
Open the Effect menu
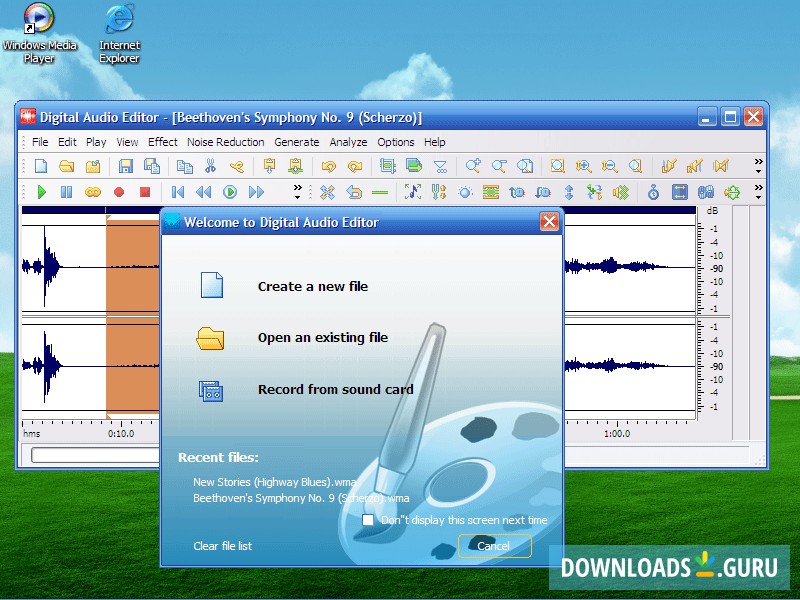[x=163, y=142]
